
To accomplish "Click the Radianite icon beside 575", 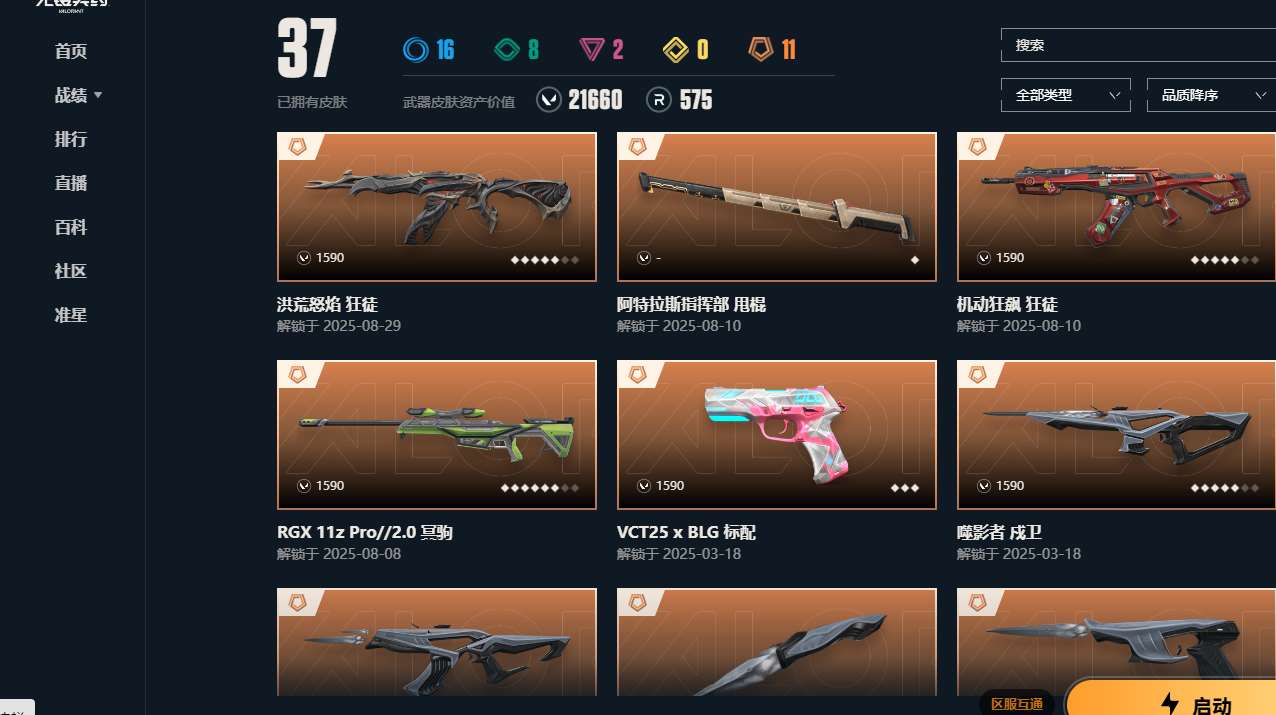I will 658,100.
